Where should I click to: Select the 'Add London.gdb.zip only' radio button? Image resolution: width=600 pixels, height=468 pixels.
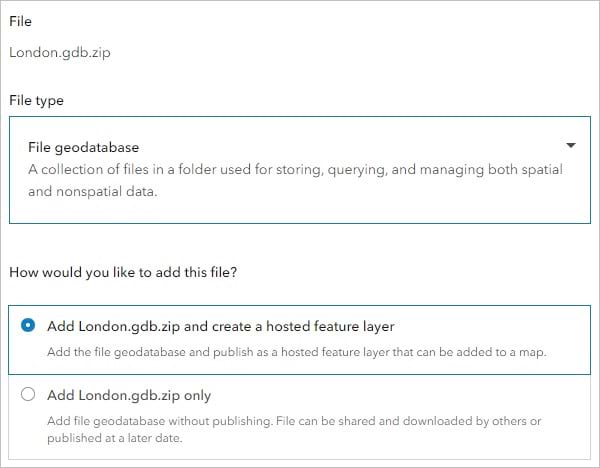[x=28, y=394]
